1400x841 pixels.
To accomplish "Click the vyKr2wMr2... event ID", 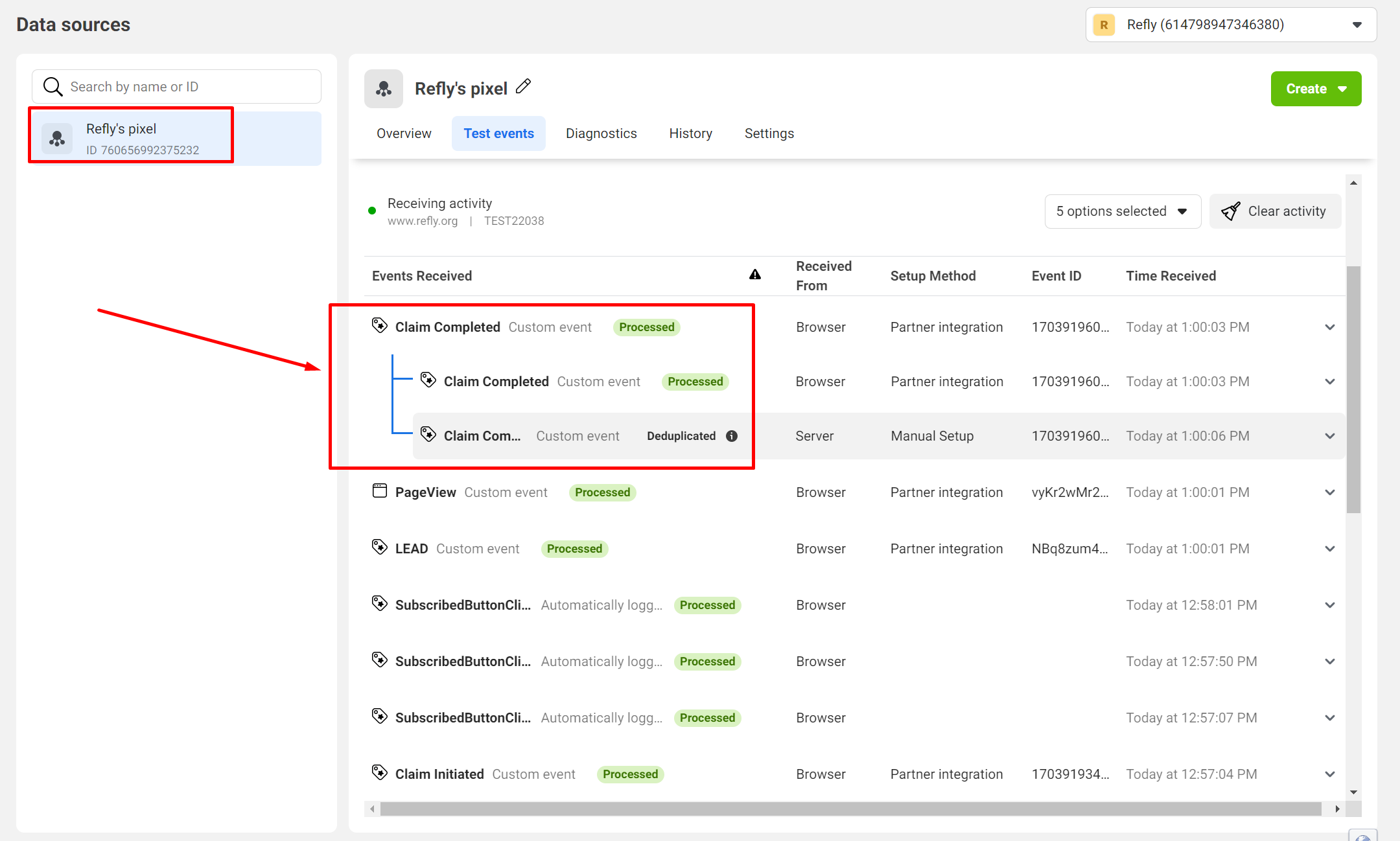I will (x=1070, y=492).
